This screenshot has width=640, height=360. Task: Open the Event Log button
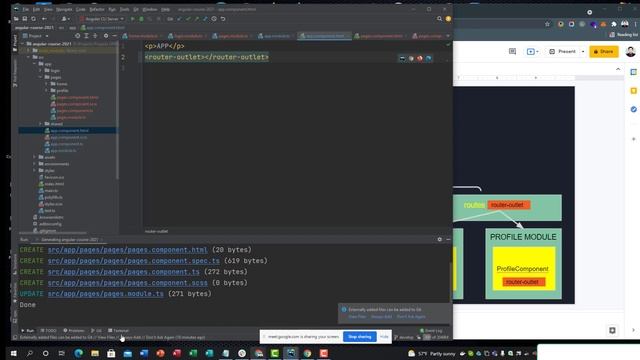[x=431, y=331]
